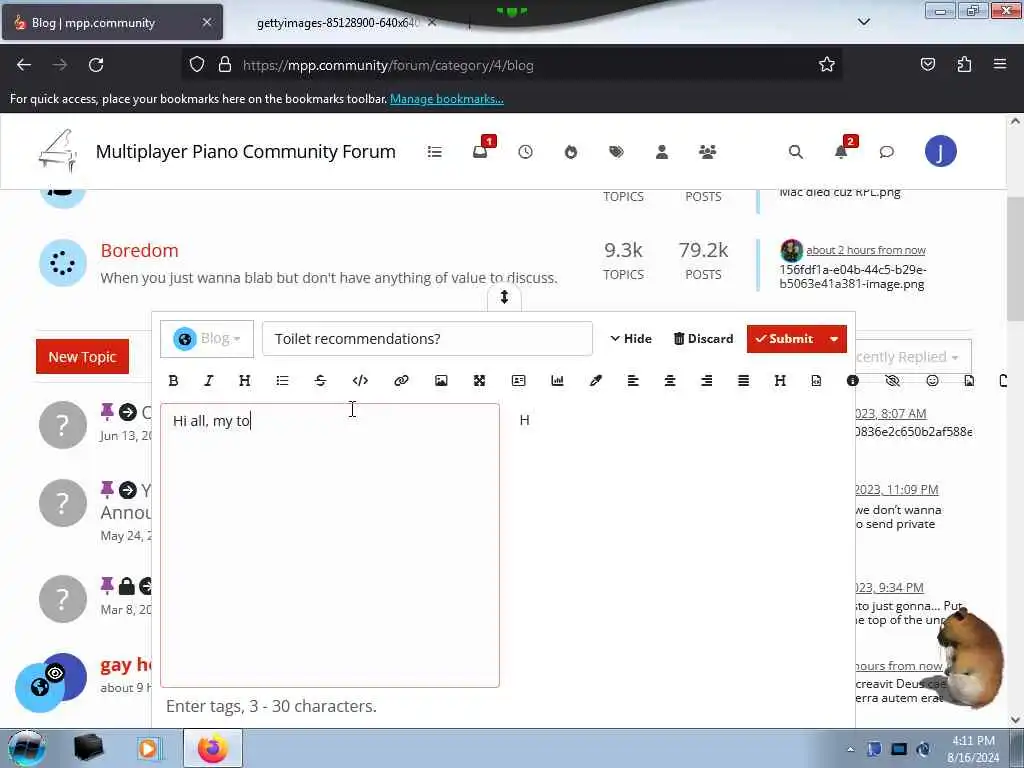Submit the new topic
The width and height of the screenshot is (1024, 768).
click(784, 339)
